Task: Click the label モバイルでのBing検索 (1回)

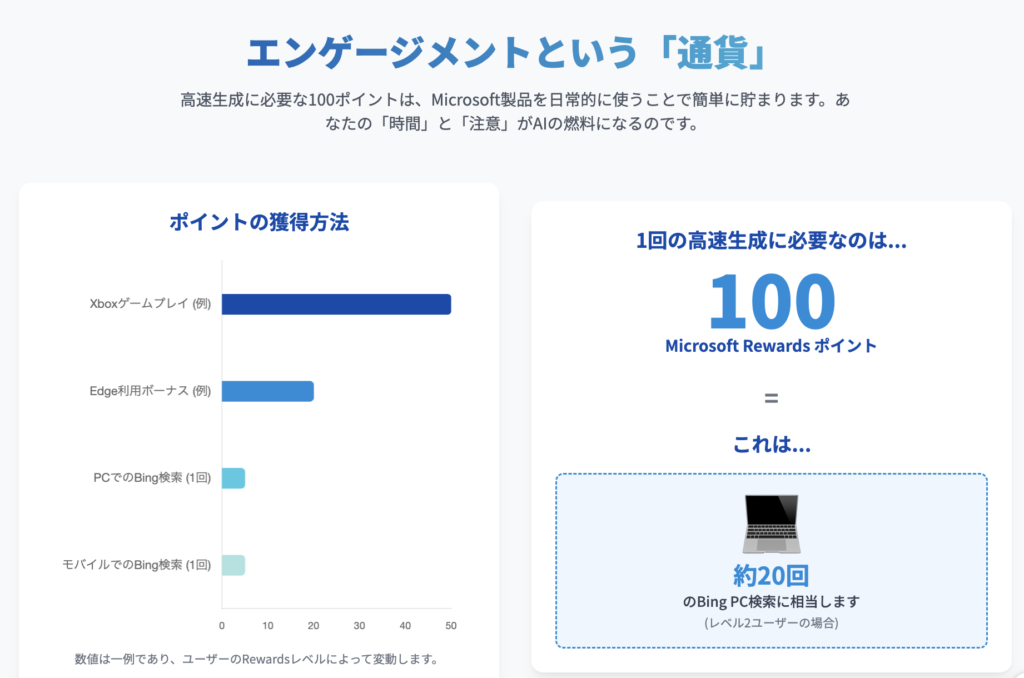Action: (136, 564)
